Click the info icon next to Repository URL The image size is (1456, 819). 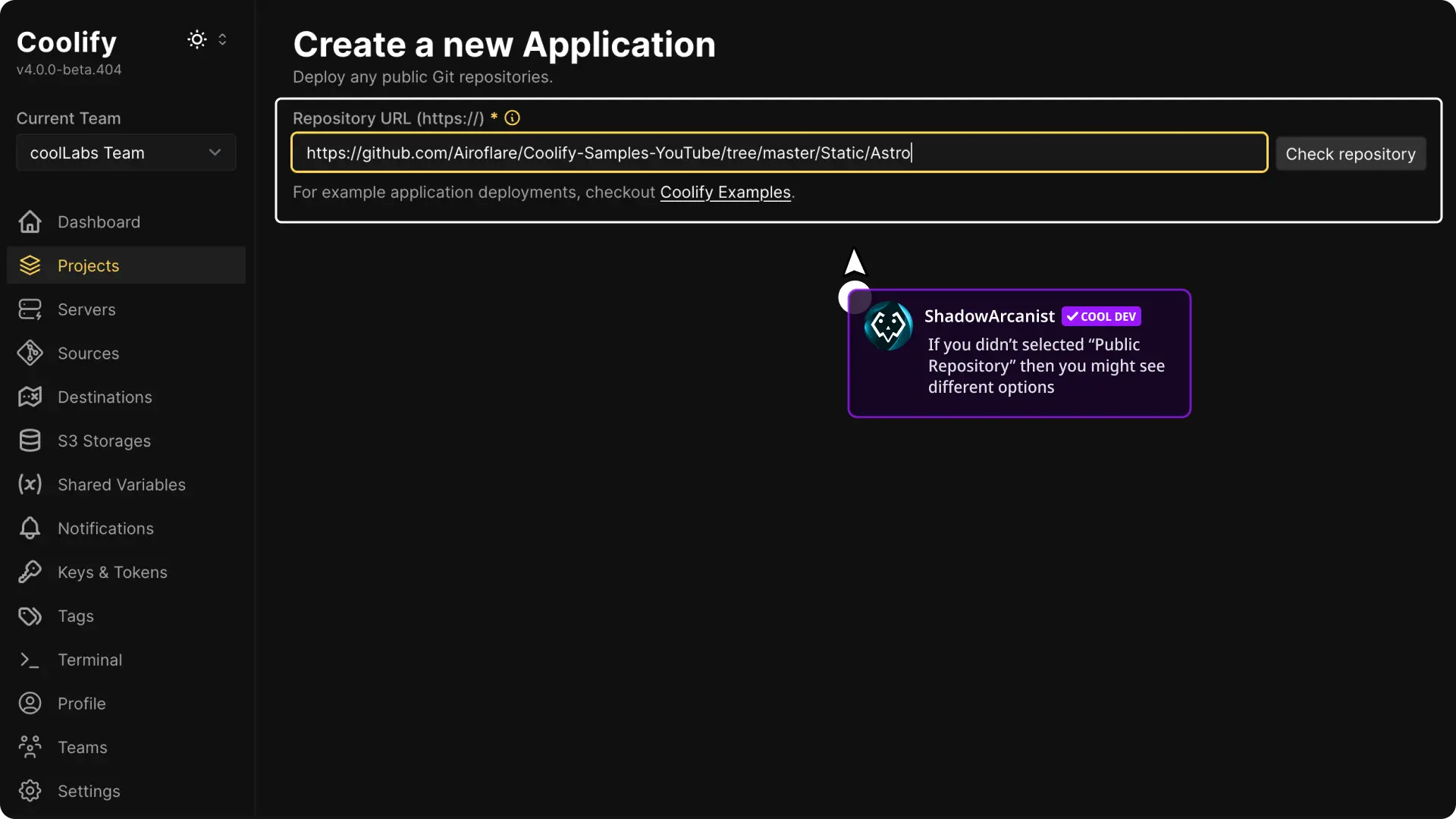(x=512, y=118)
